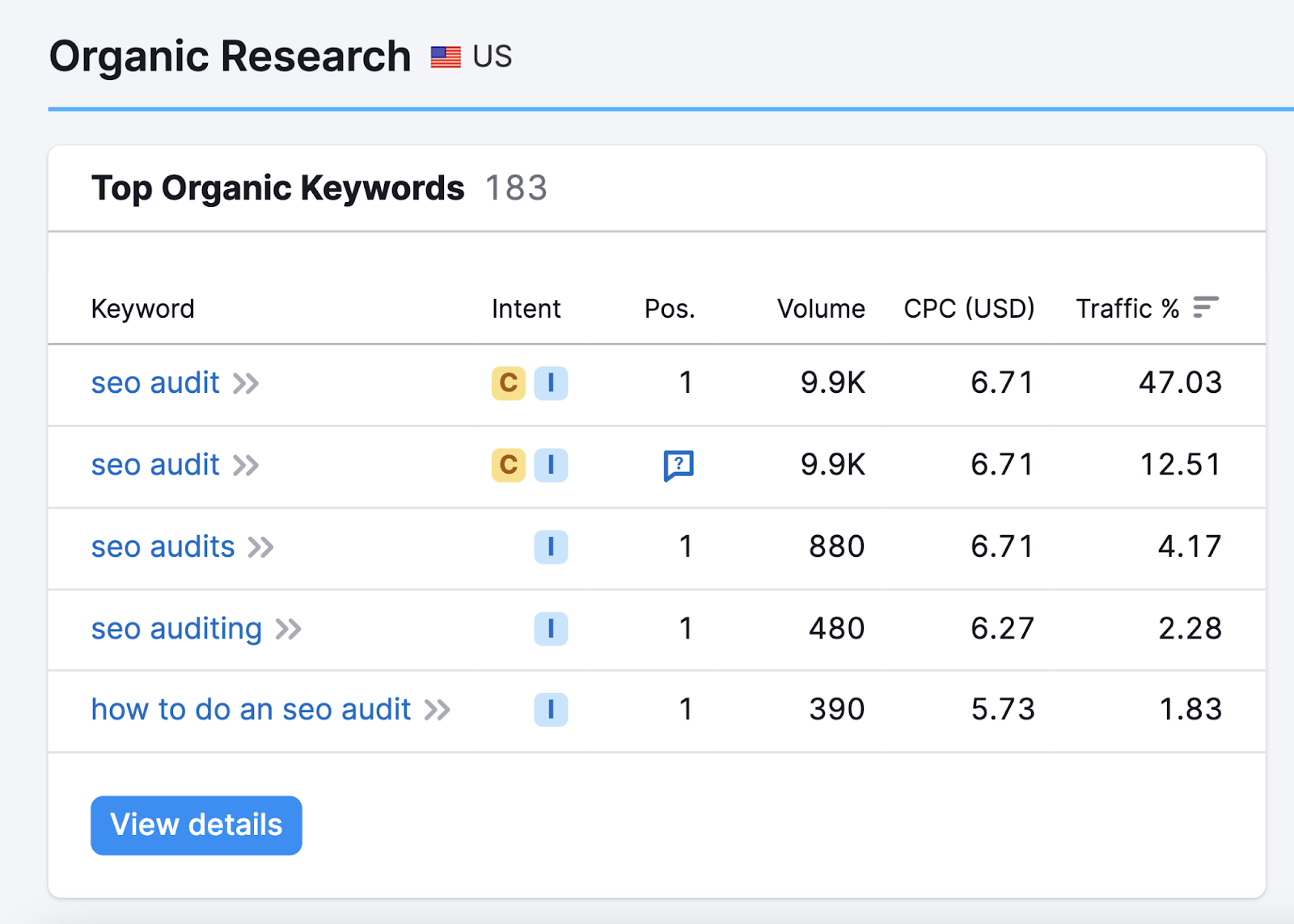This screenshot has height=924, width=1294.
Task: Sort by the Volume column header
Action: [819, 308]
